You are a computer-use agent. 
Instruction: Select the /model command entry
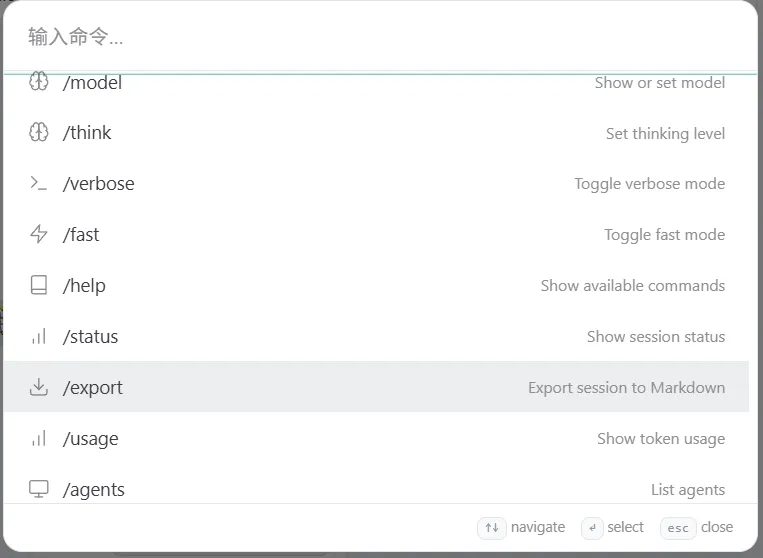(x=93, y=83)
